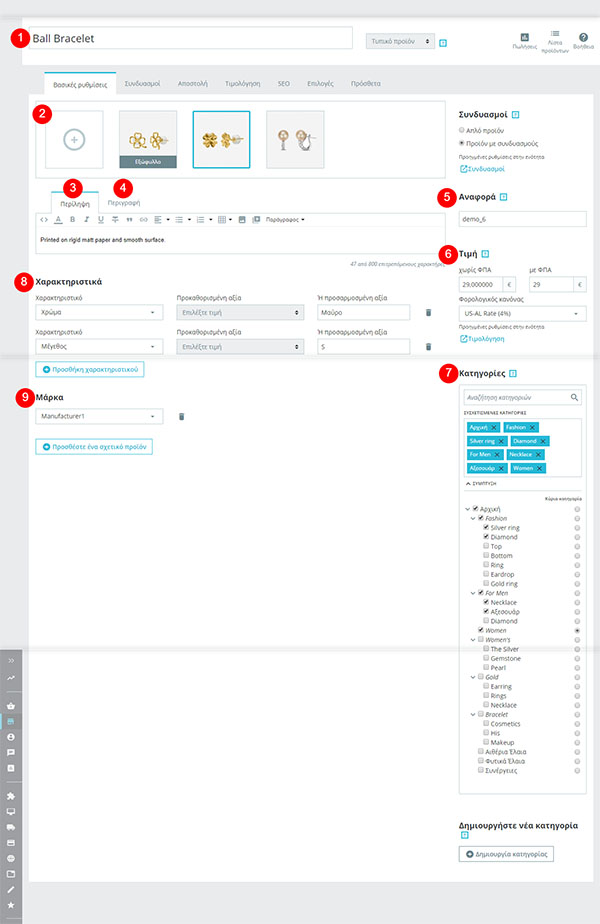Image resolution: width=600 pixels, height=924 pixels.
Task: Remove Manufacturer1 brand with the trash icon
Action: click(x=182, y=417)
